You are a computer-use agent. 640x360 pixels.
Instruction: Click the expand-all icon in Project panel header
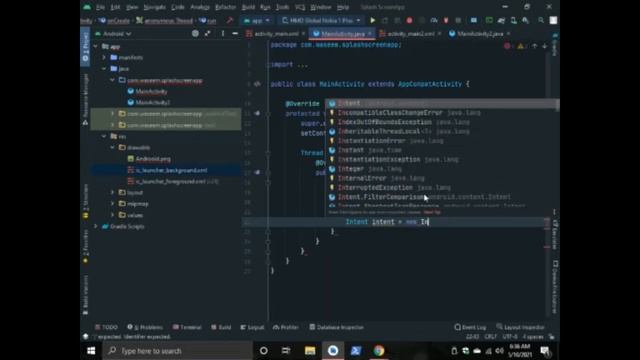pos(208,33)
